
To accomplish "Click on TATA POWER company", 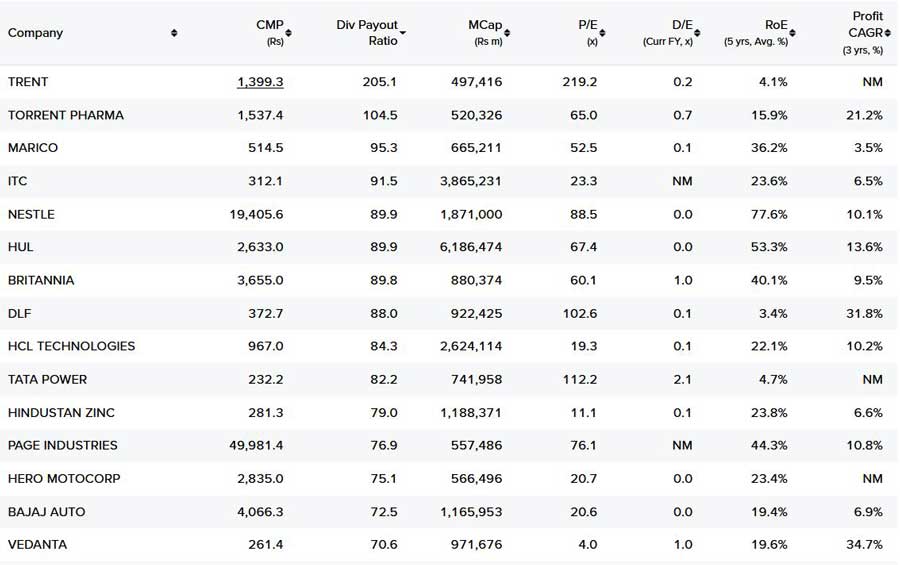I will pos(47,380).
